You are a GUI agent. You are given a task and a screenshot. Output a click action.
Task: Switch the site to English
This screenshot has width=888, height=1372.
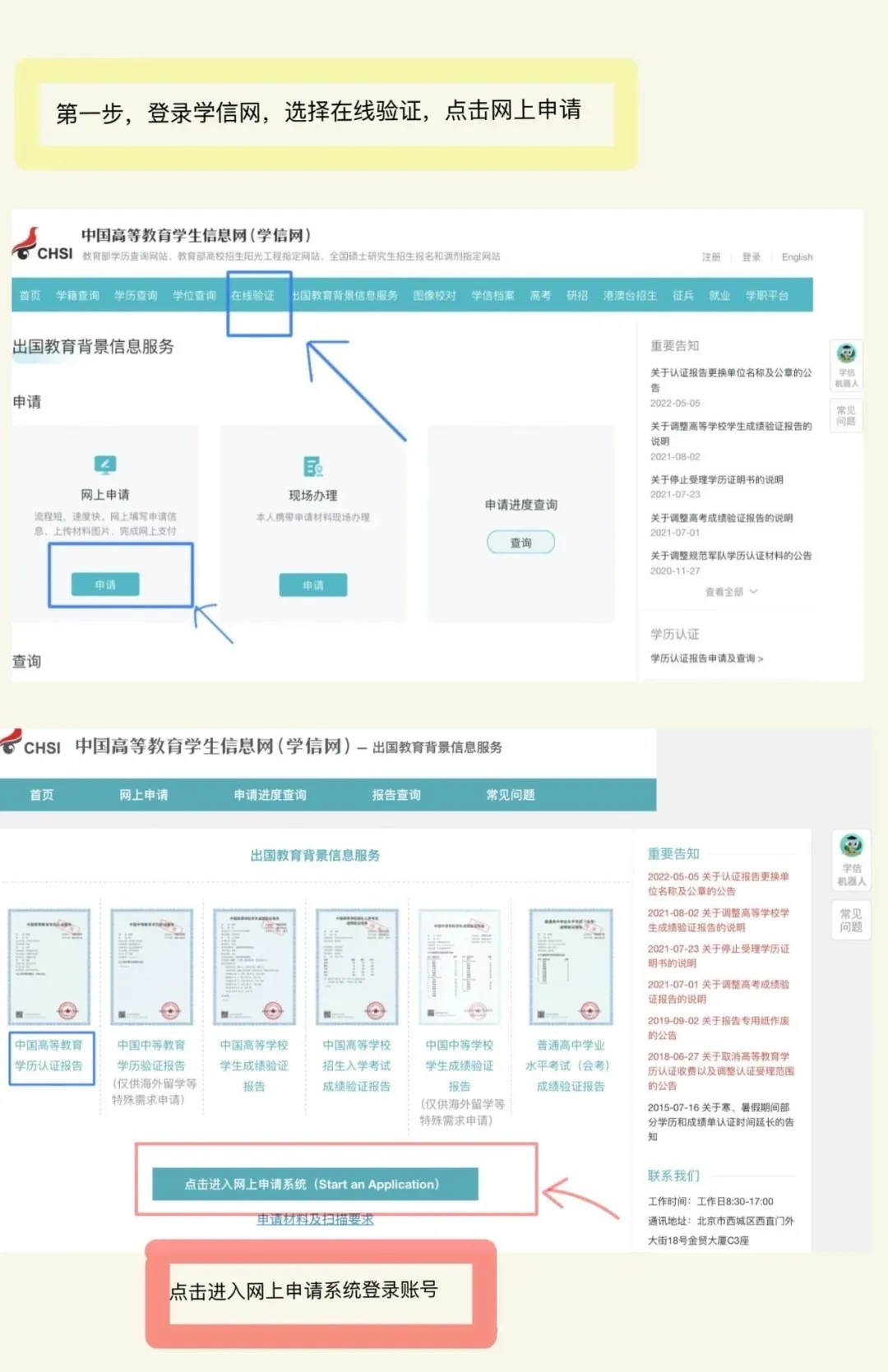(x=797, y=257)
